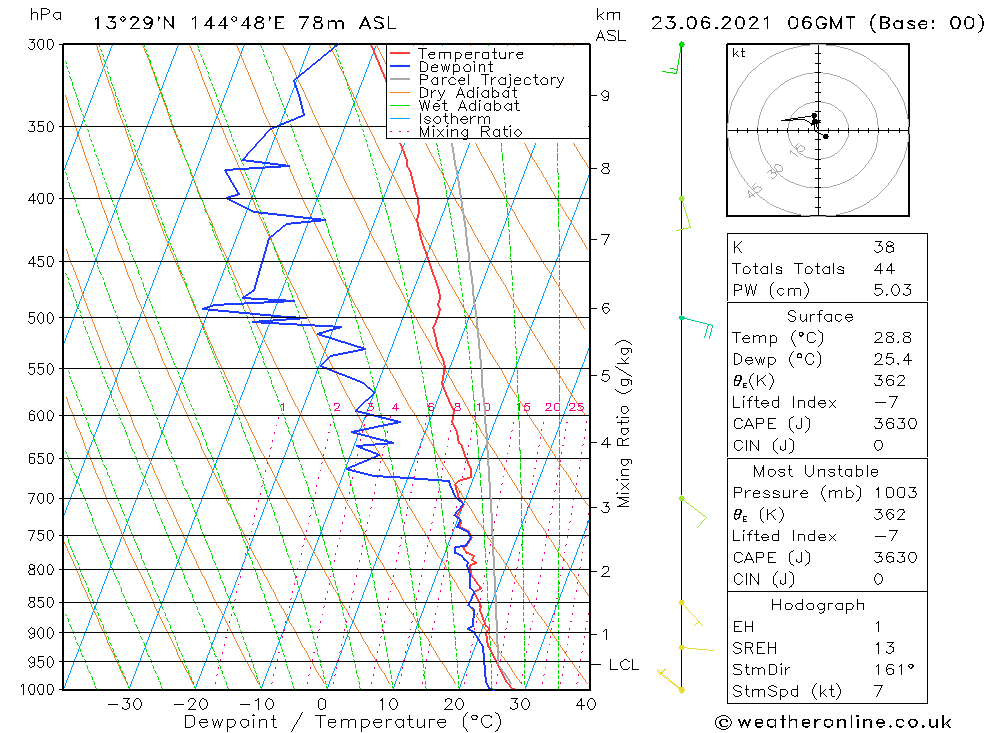
Task: Click the red Temperature legend line
Action: pyautogui.click(x=399, y=54)
